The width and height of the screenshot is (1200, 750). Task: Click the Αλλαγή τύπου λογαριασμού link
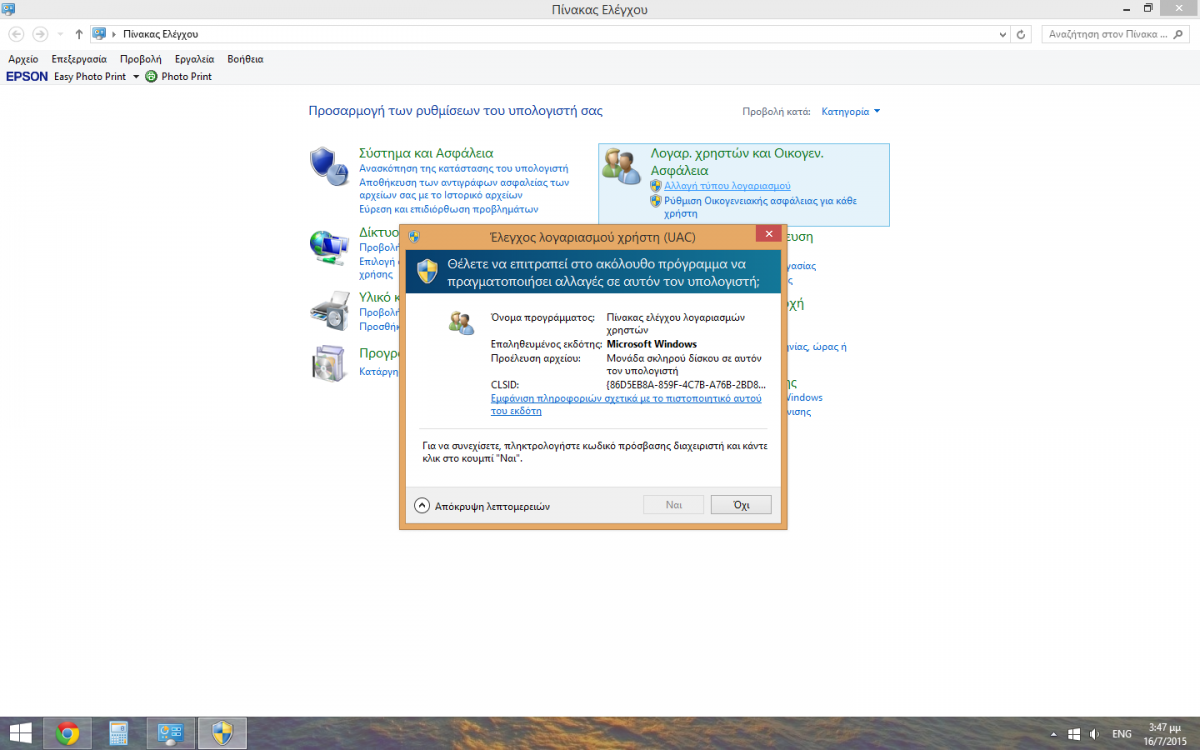[x=727, y=186]
